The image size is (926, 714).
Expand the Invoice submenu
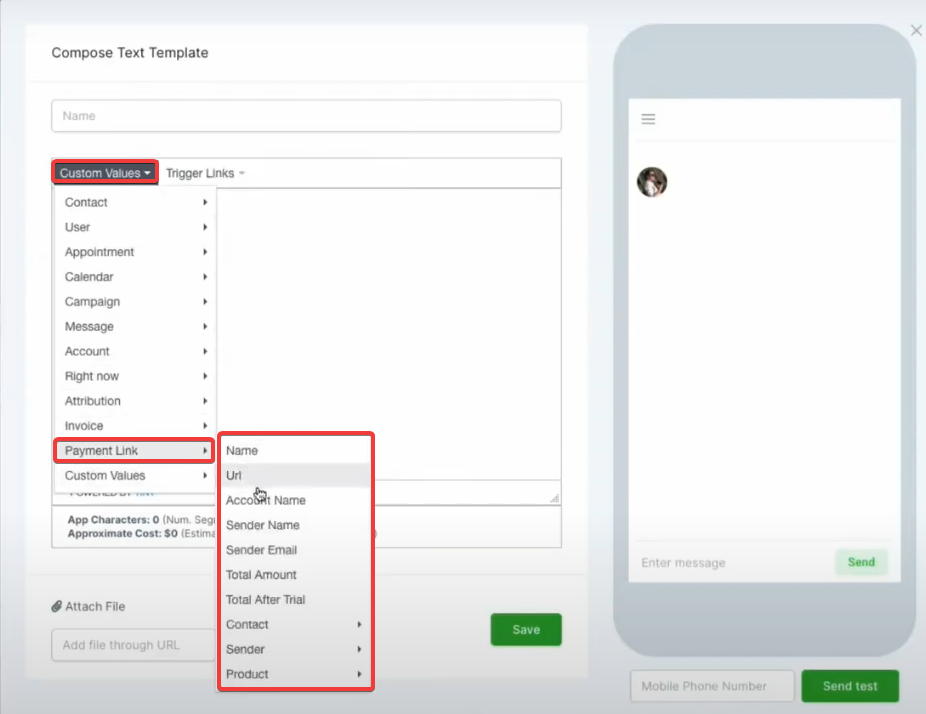pyautogui.click(x=135, y=425)
